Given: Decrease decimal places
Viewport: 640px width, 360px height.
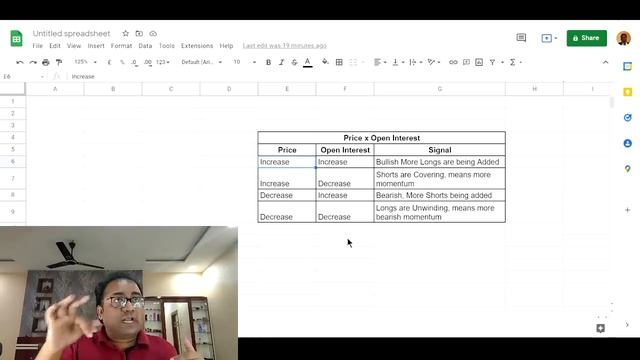Looking at the screenshot, I should point(135,62).
